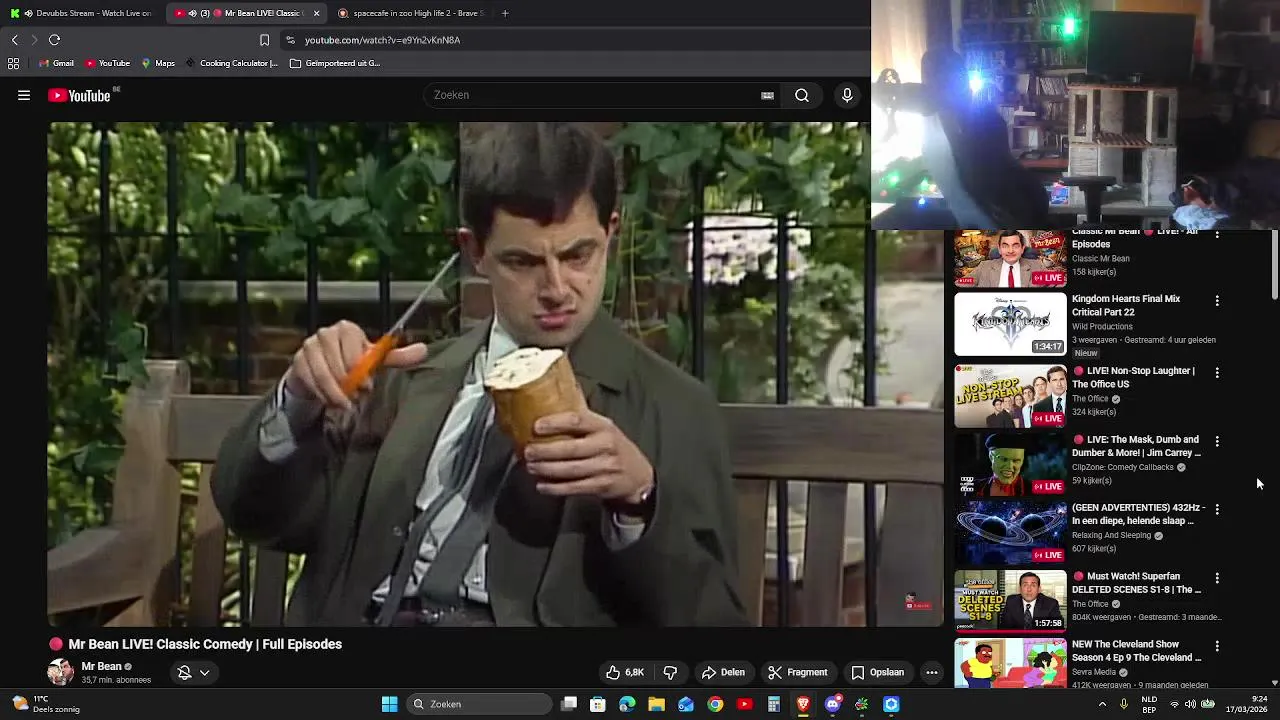Image resolution: width=1280 pixels, height=720 pixels.
Task: Switch to Devubbs Stream tab
Action: point(80,13)
